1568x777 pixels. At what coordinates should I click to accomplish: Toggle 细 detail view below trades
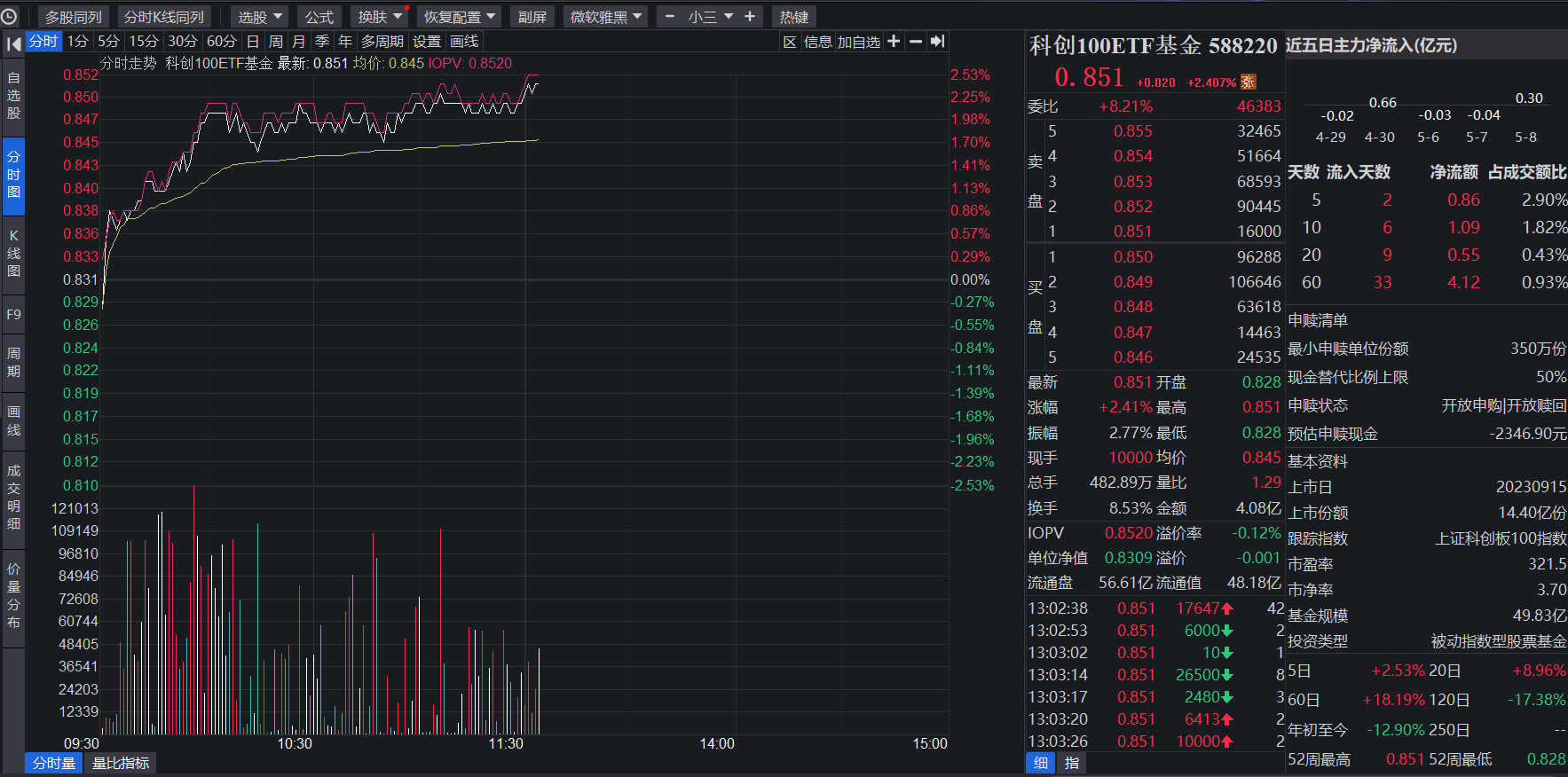click(x=1040, y=763)
